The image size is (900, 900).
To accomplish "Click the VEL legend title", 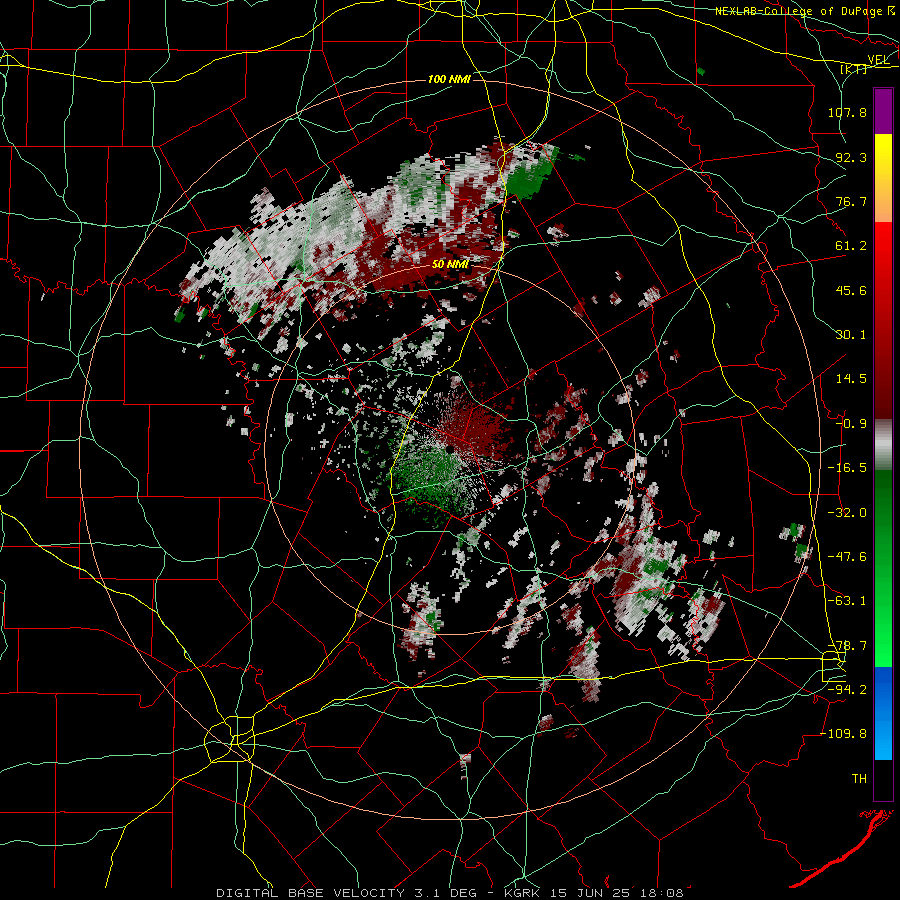I will click(x=878, y=60).
